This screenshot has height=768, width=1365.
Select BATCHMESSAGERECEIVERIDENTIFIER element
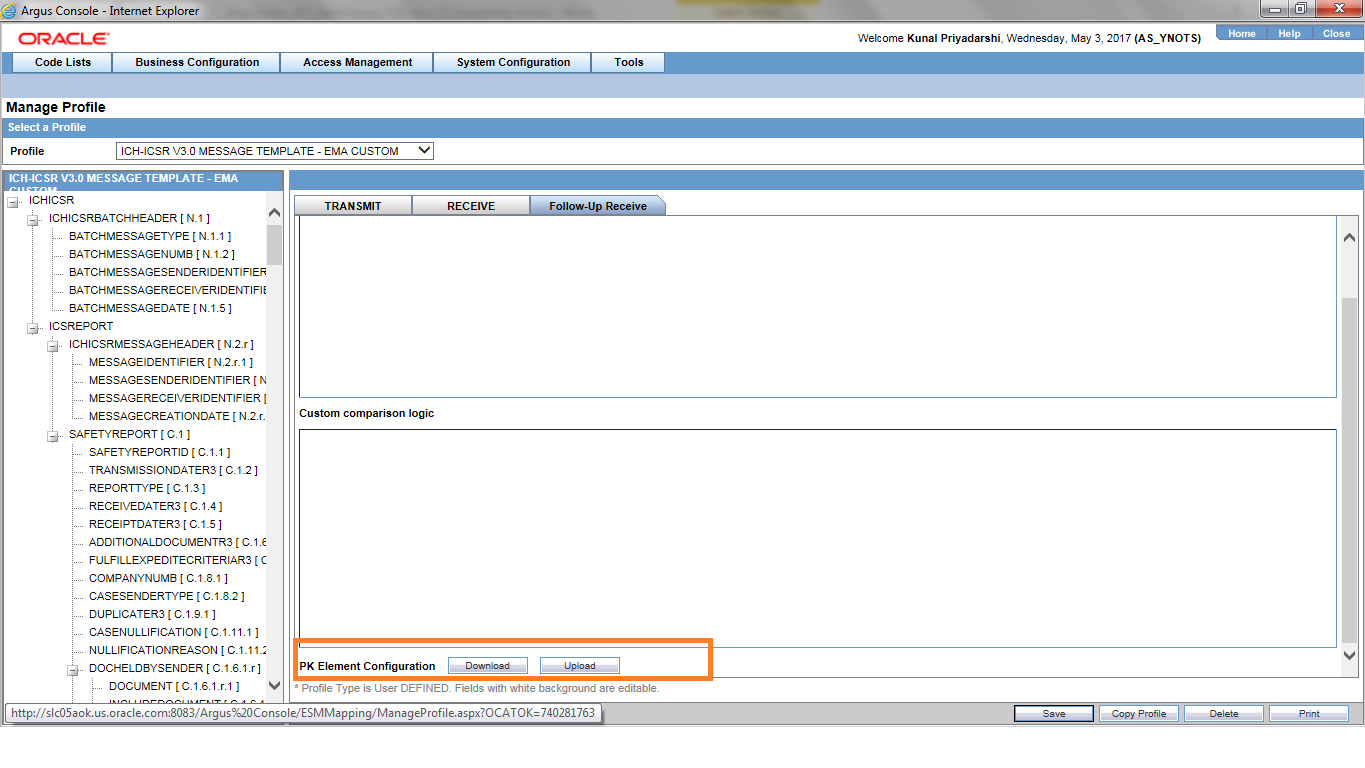(x=168, y=290)
